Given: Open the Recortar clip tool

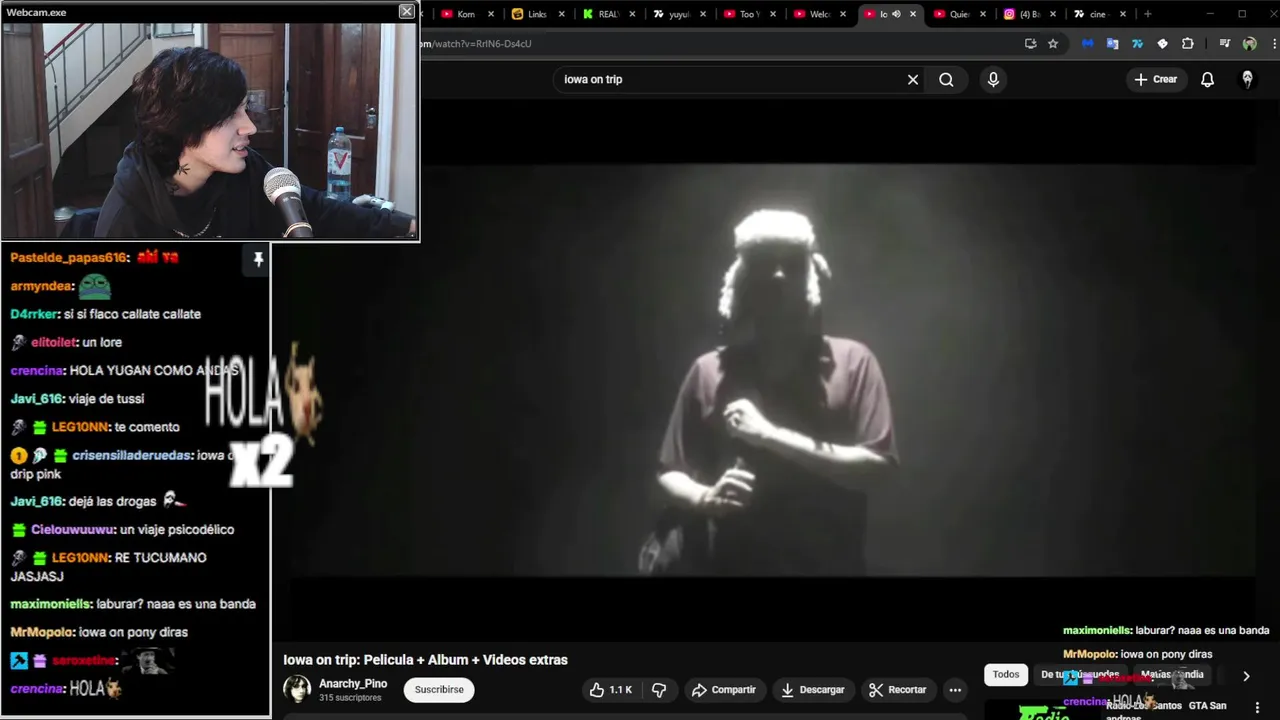Looking at the screenshot, I should pyautogui.click(x=898, y=690).
